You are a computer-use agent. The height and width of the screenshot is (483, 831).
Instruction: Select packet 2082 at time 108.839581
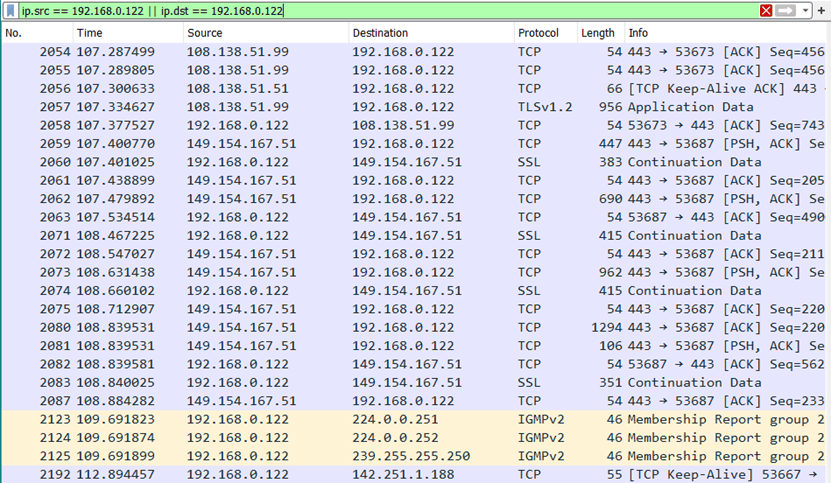416,364
